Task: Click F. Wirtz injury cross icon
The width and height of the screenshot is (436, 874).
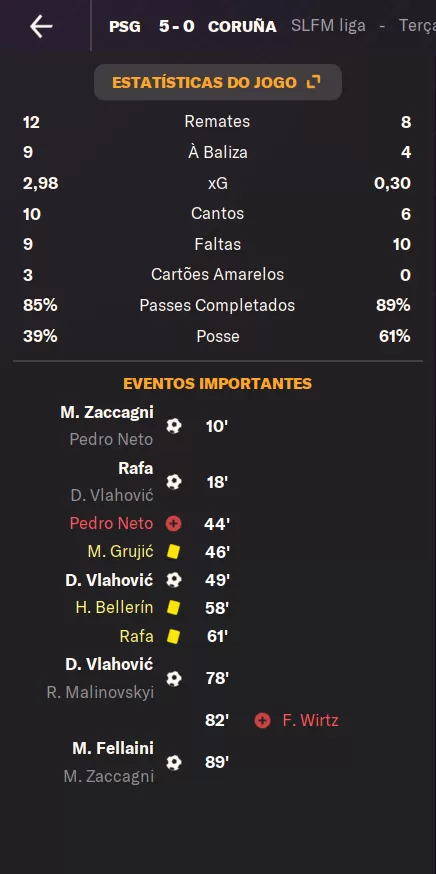Action: [262, 721]
